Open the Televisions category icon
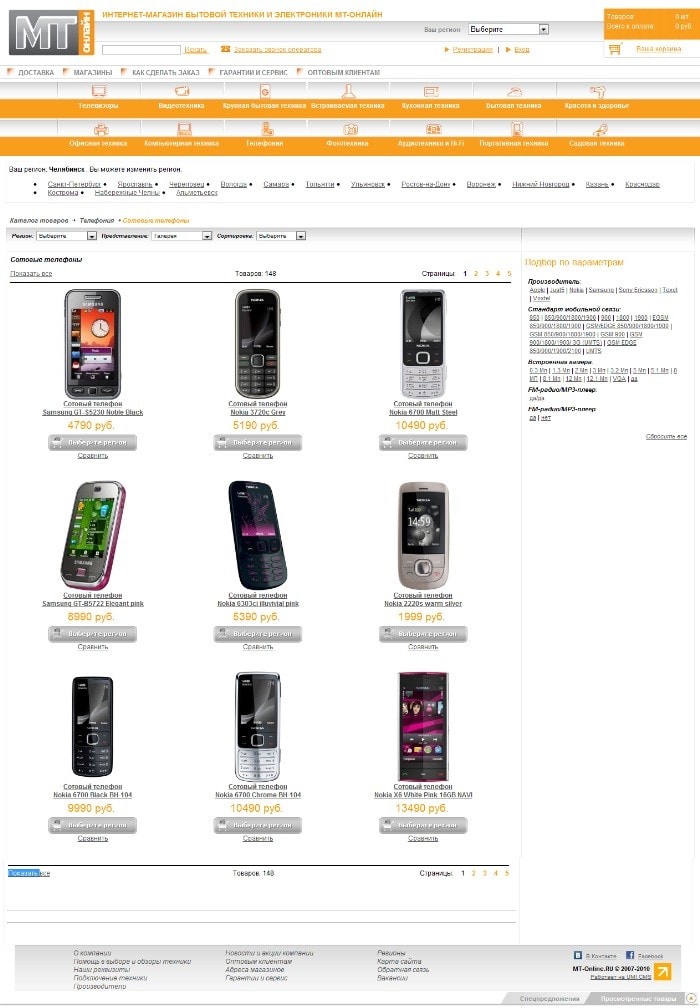This screenshot has height=1008, width=700. 99,91
